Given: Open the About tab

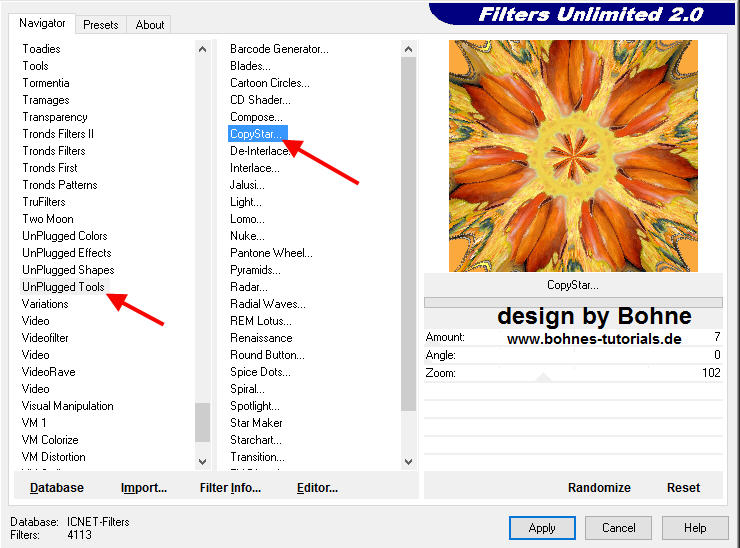Looking at the screenshot, I should (x=150, y=25).
